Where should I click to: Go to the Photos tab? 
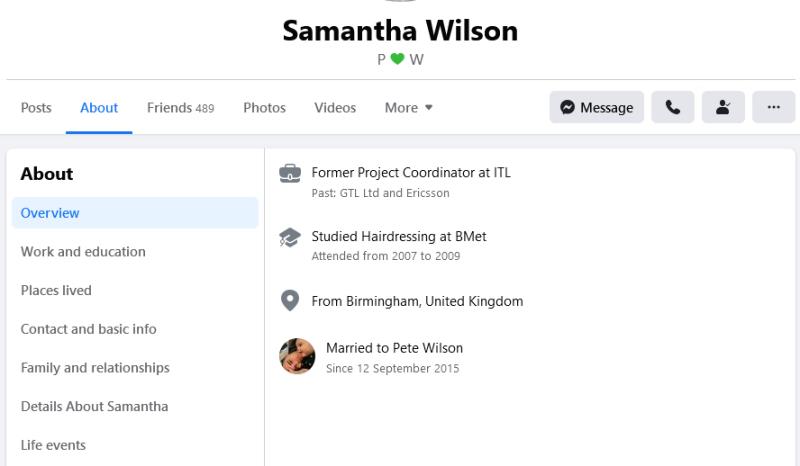coord(264,108)
